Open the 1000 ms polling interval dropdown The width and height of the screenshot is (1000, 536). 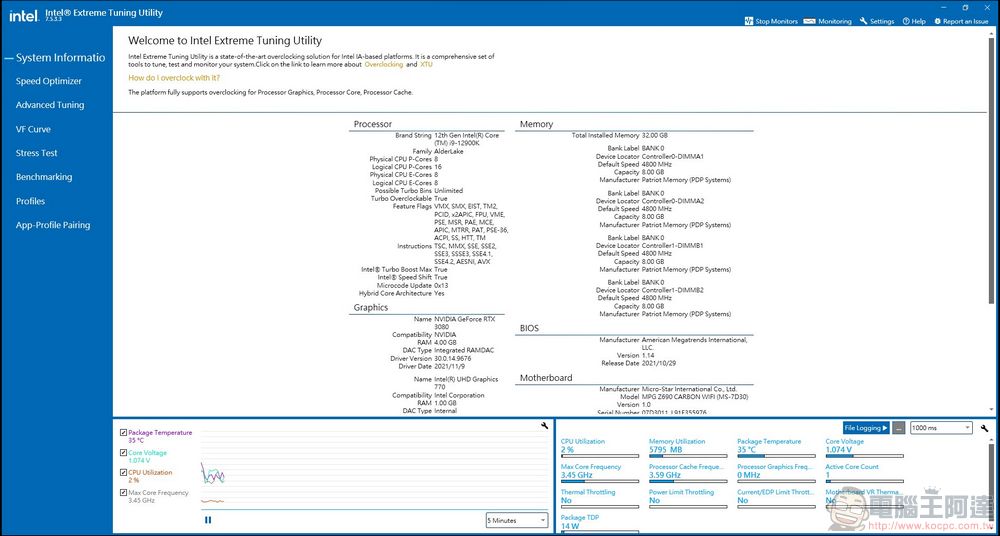click(941, 428)
